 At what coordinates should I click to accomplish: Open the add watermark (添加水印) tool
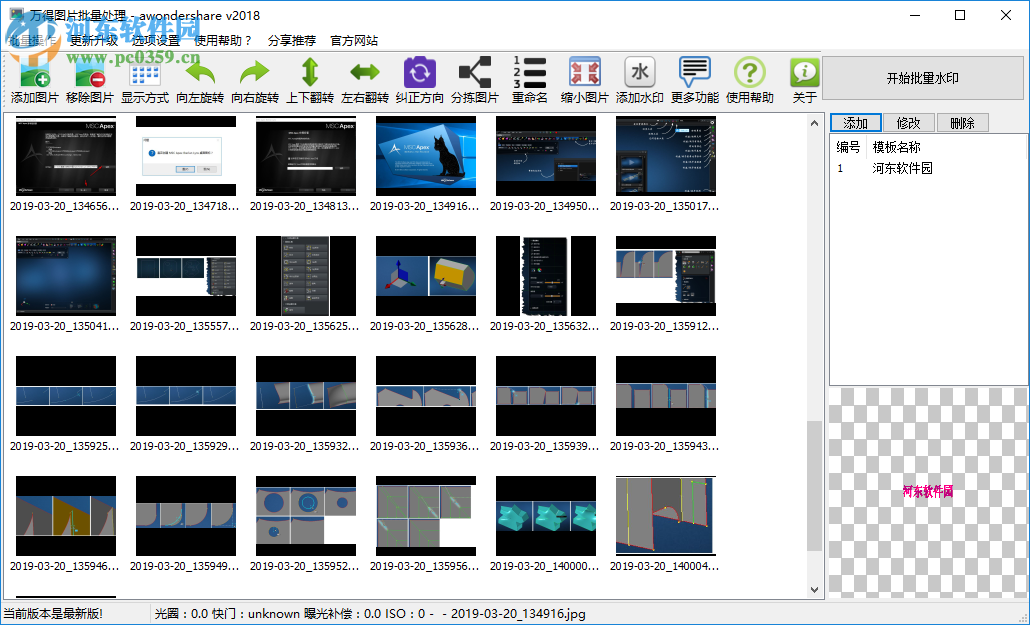point(640,74)
